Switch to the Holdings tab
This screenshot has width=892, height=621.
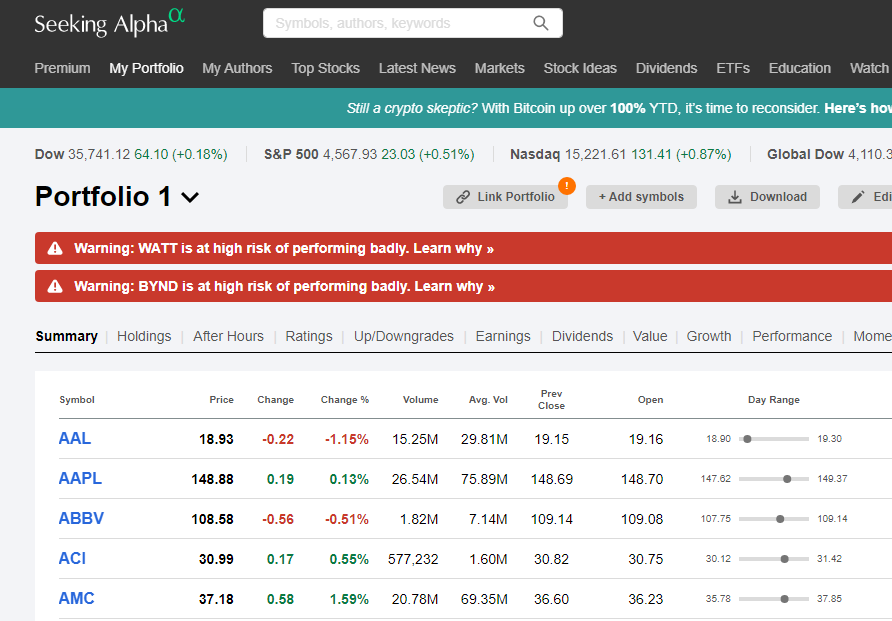coord(144,336)
